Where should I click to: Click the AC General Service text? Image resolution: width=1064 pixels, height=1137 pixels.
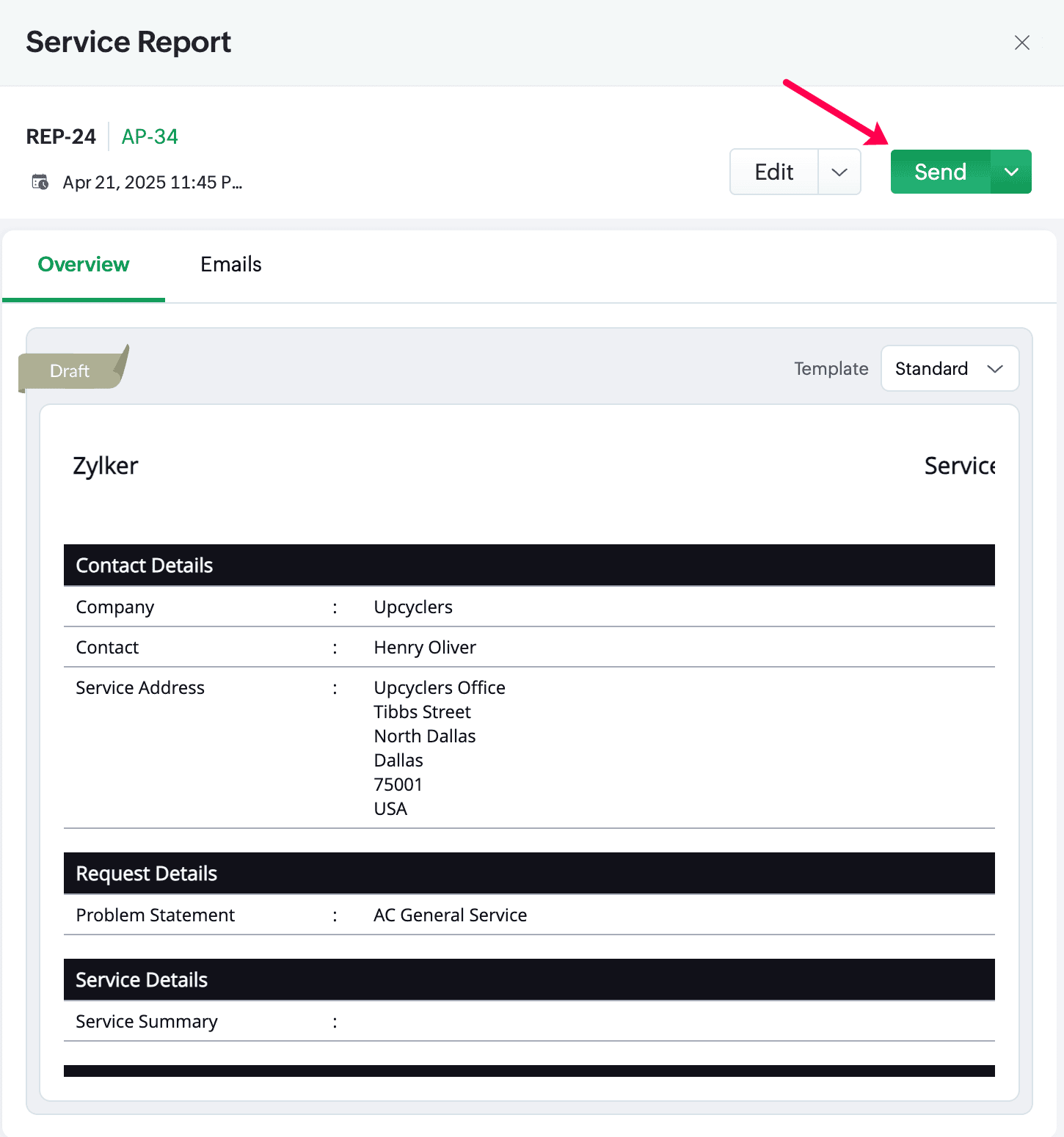pyautogui.click(x=450, y=915)
